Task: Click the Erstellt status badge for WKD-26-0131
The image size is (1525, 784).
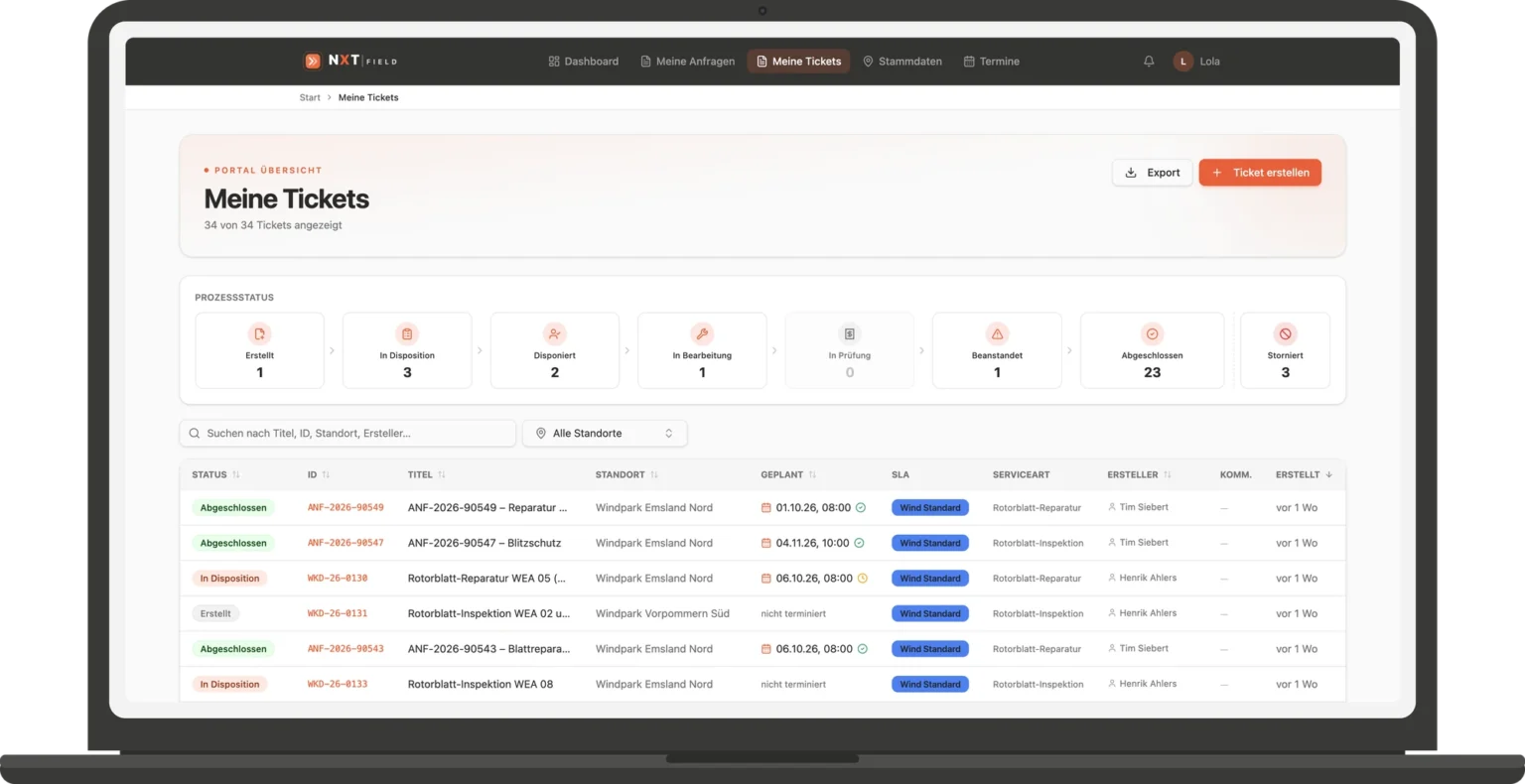Action: pos(215,614)
